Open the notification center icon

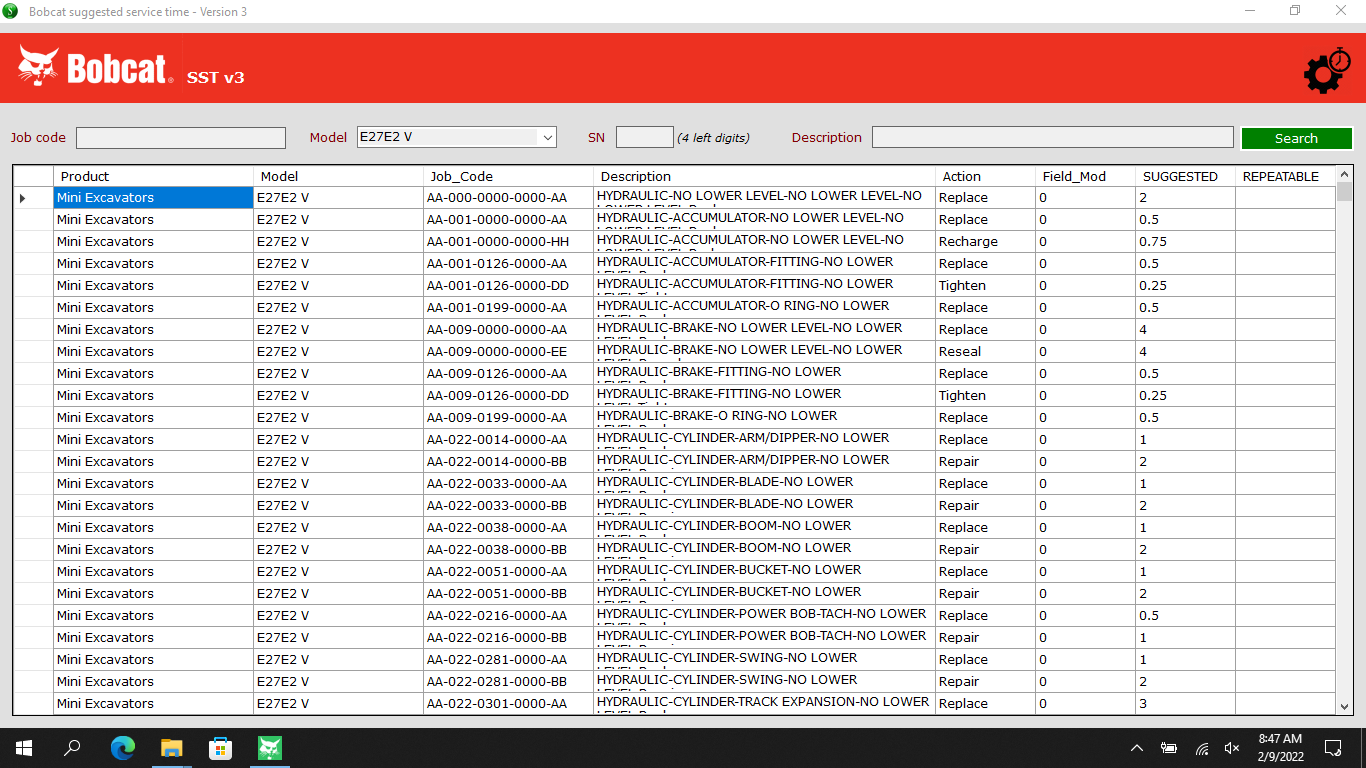[x=1332, y=748]
